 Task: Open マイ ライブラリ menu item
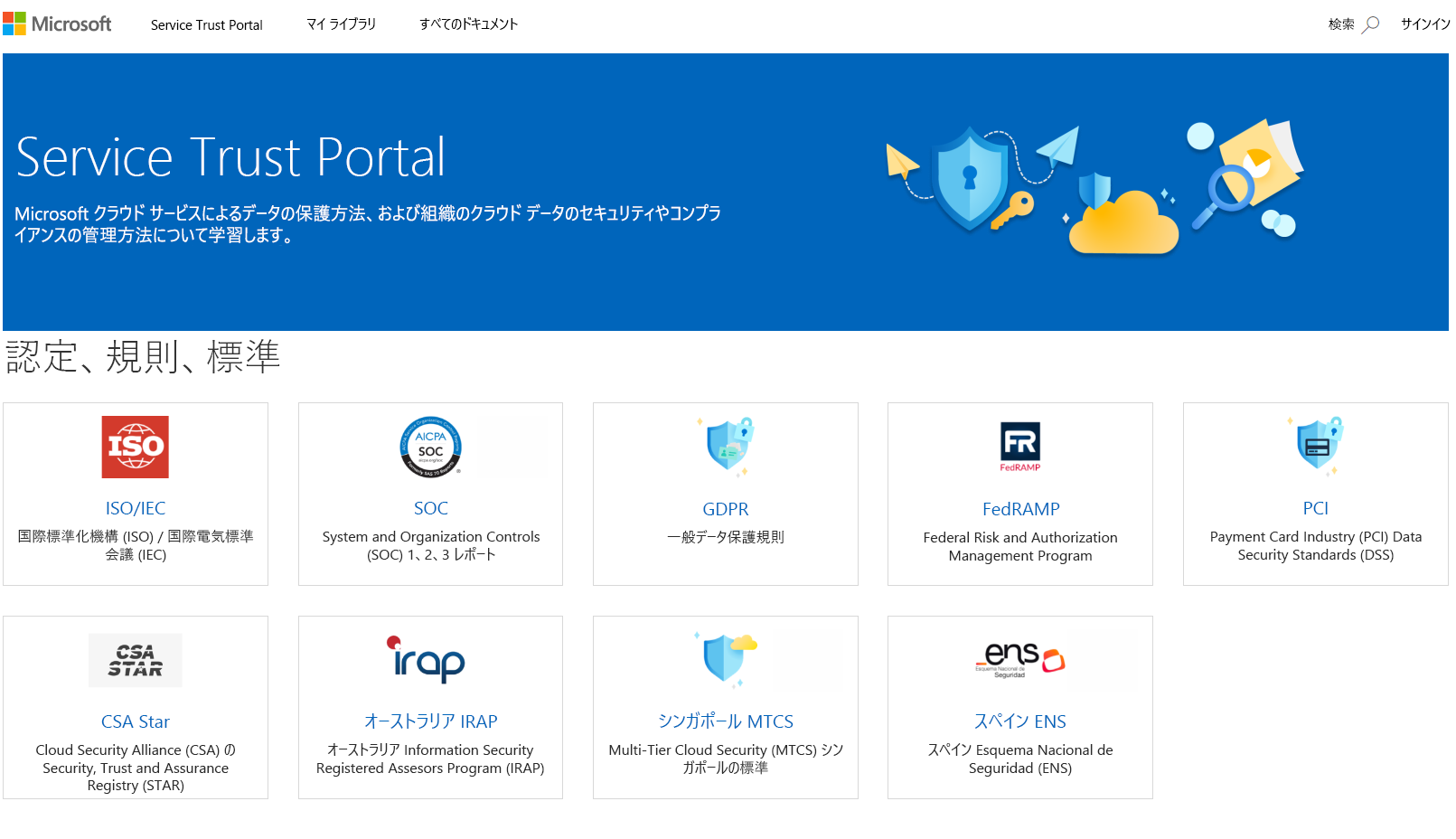(341, 24)
